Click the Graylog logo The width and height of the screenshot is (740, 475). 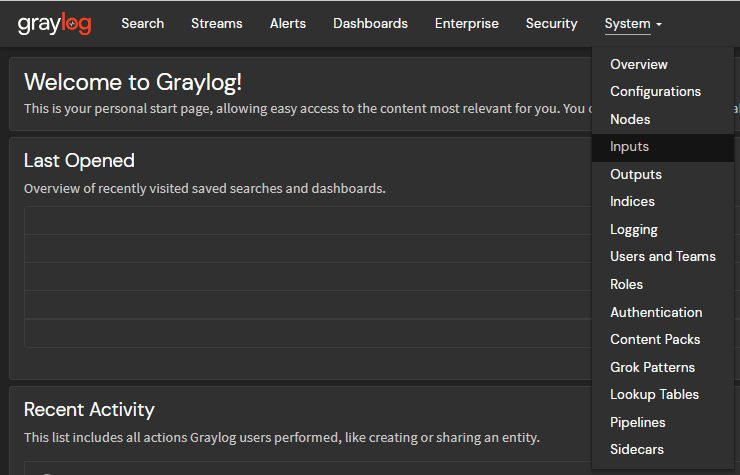[x=54, y=24]
